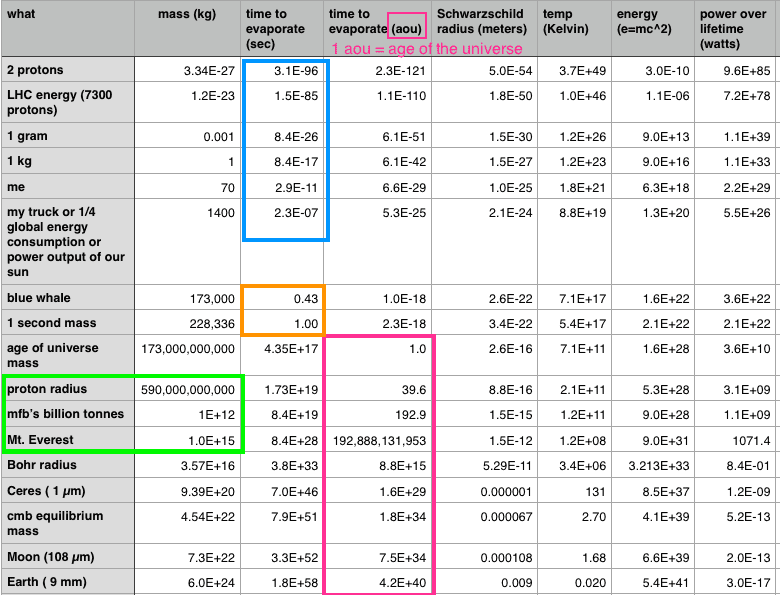Click the 'LHC energy (7300 protons)' cell

[68, 102]
